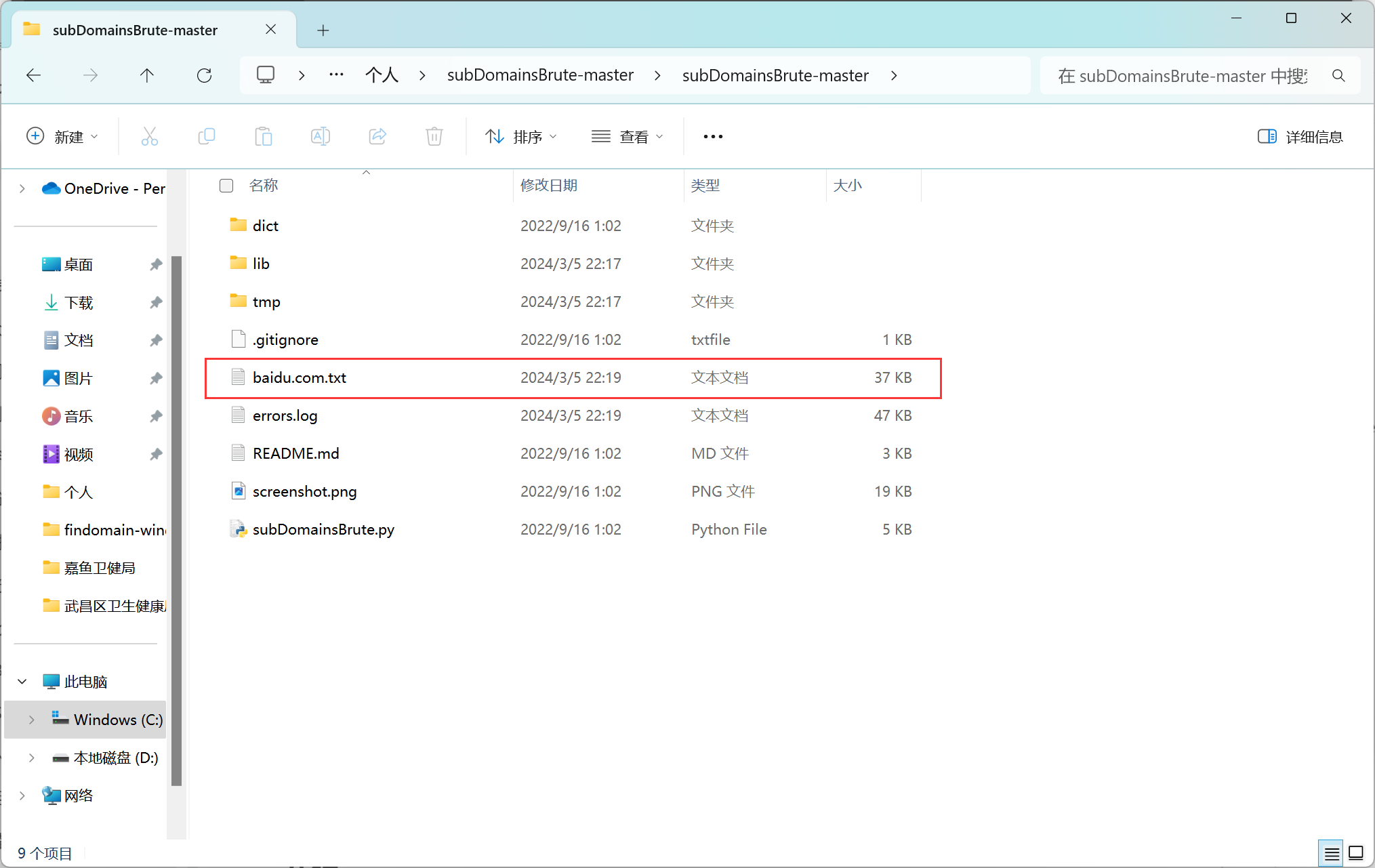Expand the Windows (C:) tree node
The width and height of the screenshot is (1375, 868).
pos(32,720)
